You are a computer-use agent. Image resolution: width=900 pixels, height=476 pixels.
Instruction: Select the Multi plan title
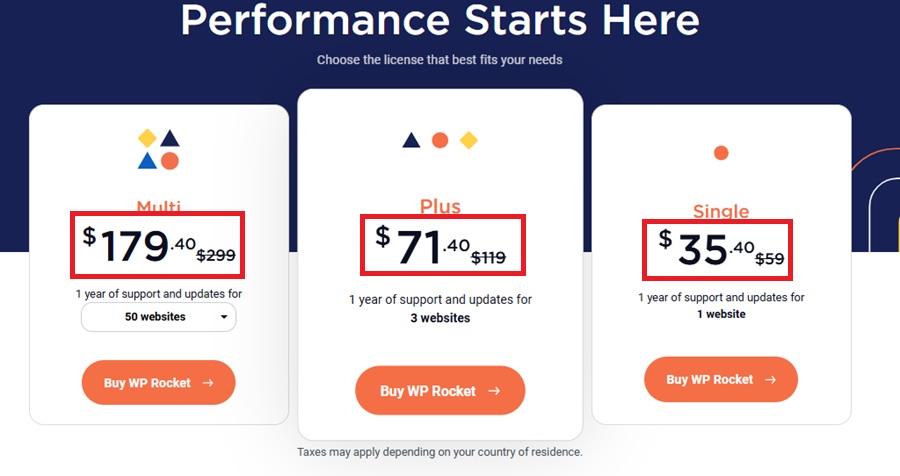point(158,207)
